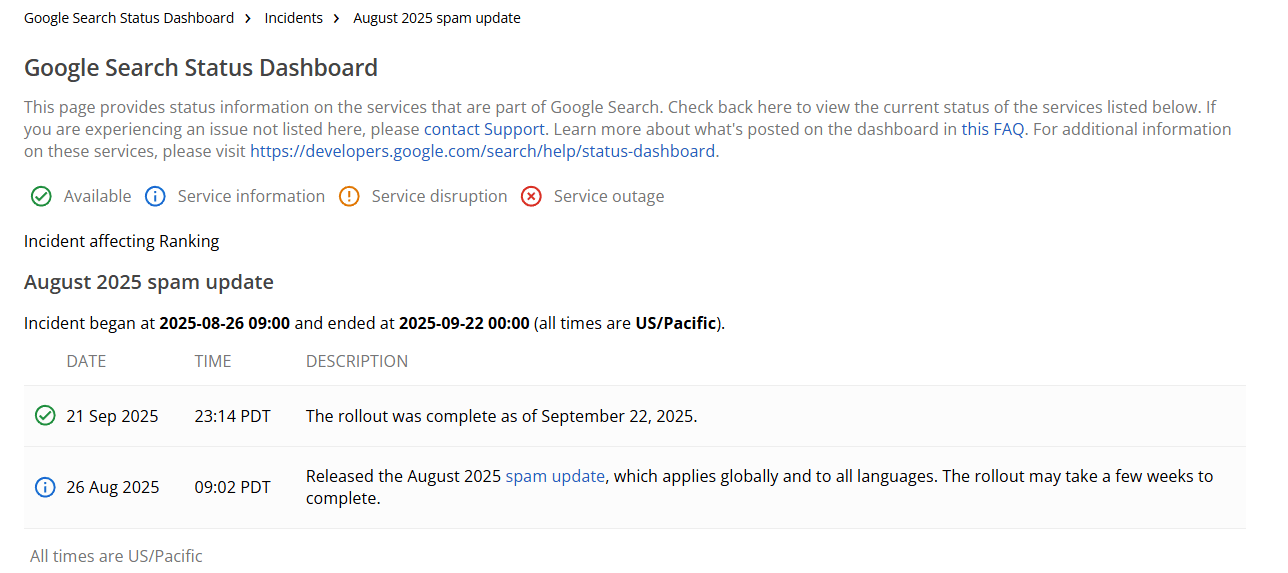1288x573 pixels.
Task: Open the spam update link in description
Action: 555,476
